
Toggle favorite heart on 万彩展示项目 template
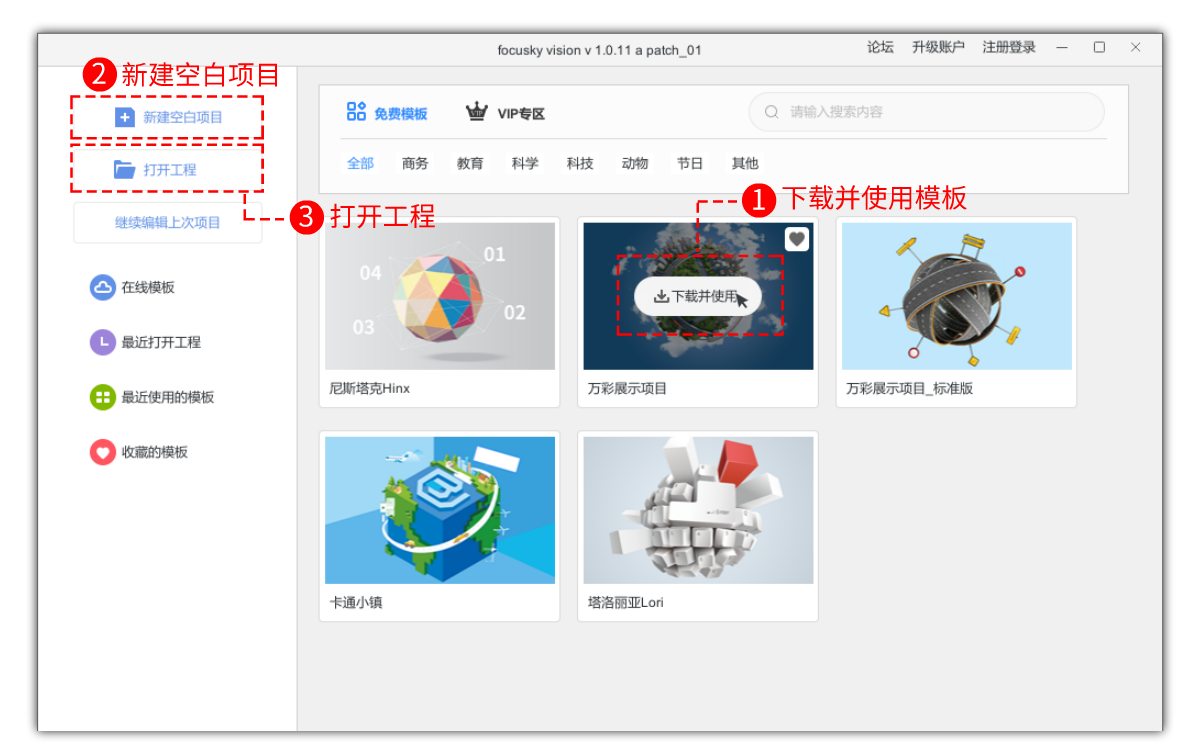(x=796, y=239)
